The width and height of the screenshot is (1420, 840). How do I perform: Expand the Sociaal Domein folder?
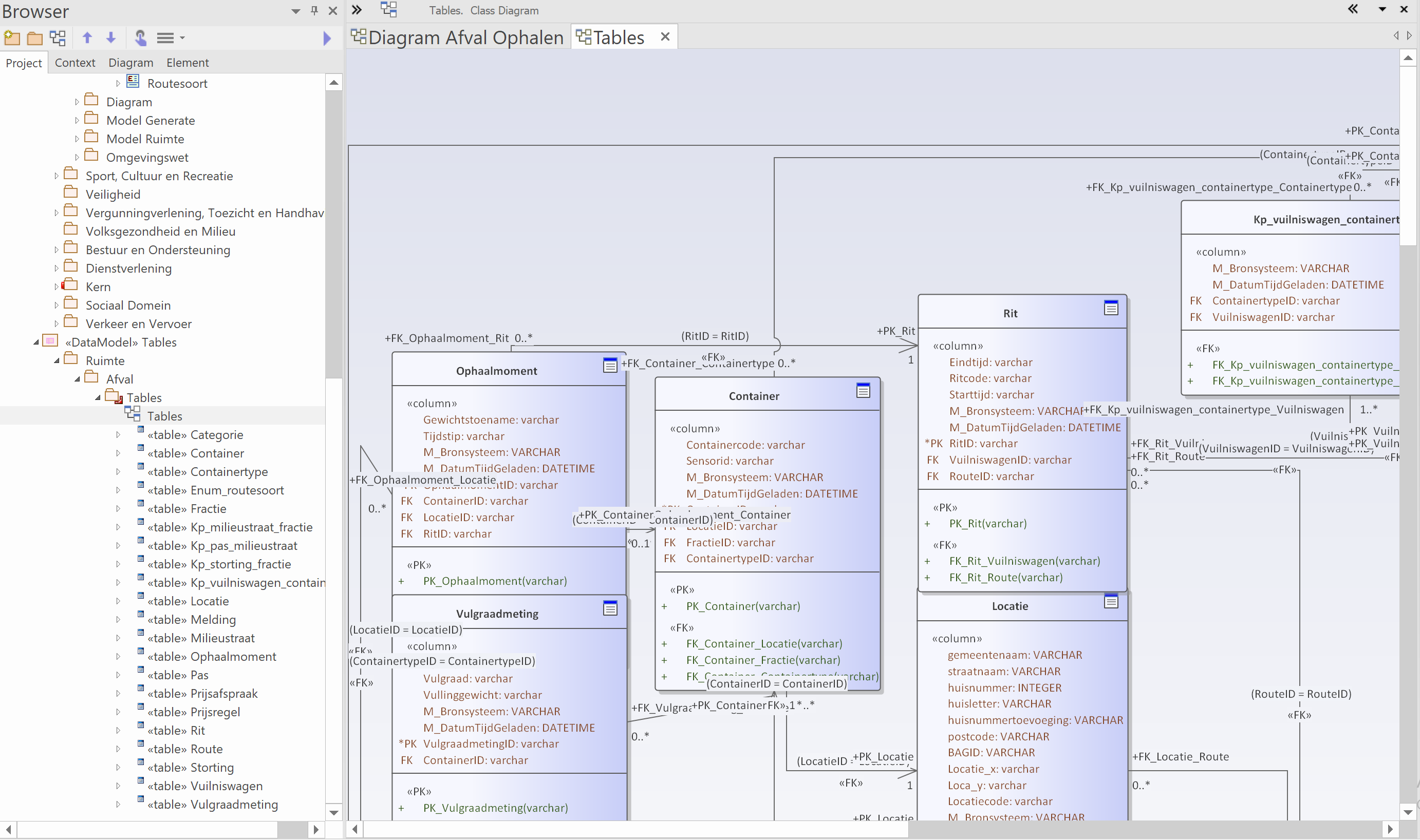(56, 306)
